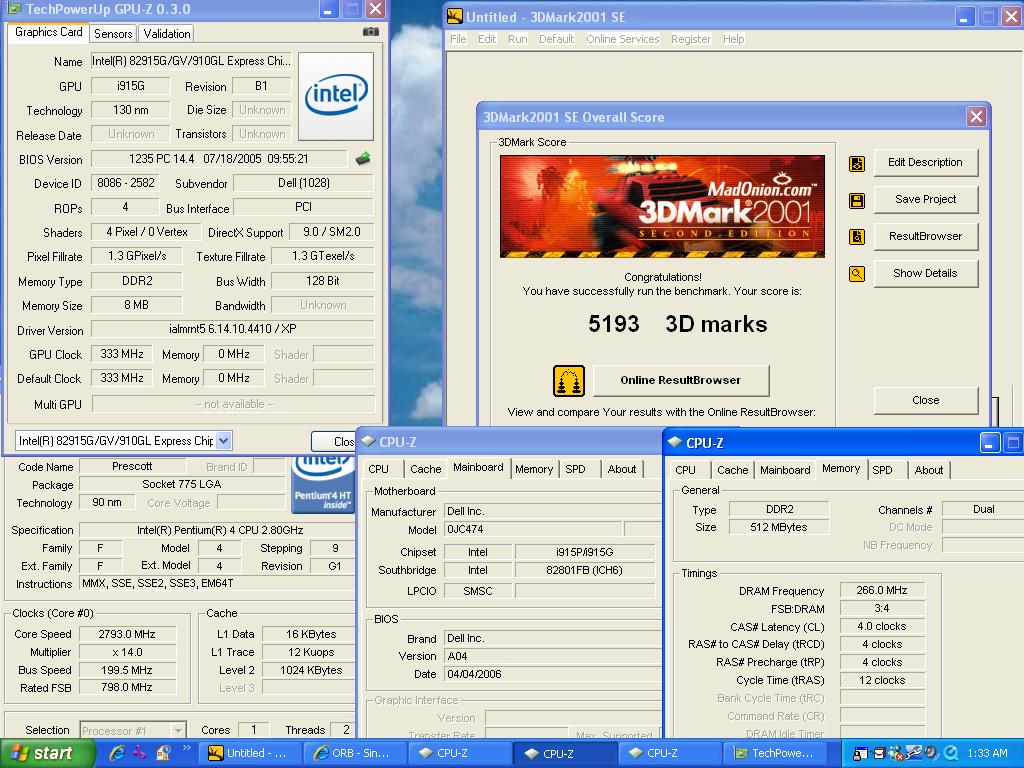Open the Help menu in 3DMark2001 SE
The image size is (1024, 768).
[x=733, y=39]
